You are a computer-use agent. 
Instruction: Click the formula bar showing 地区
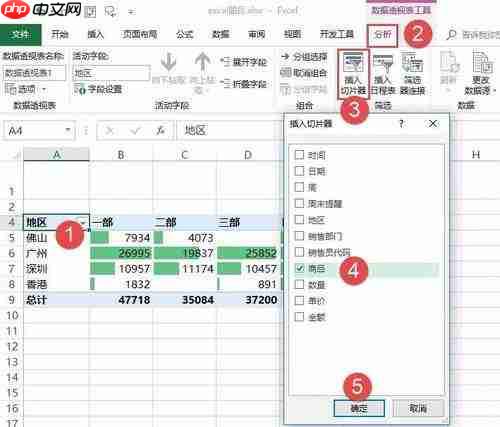point(230,131)
